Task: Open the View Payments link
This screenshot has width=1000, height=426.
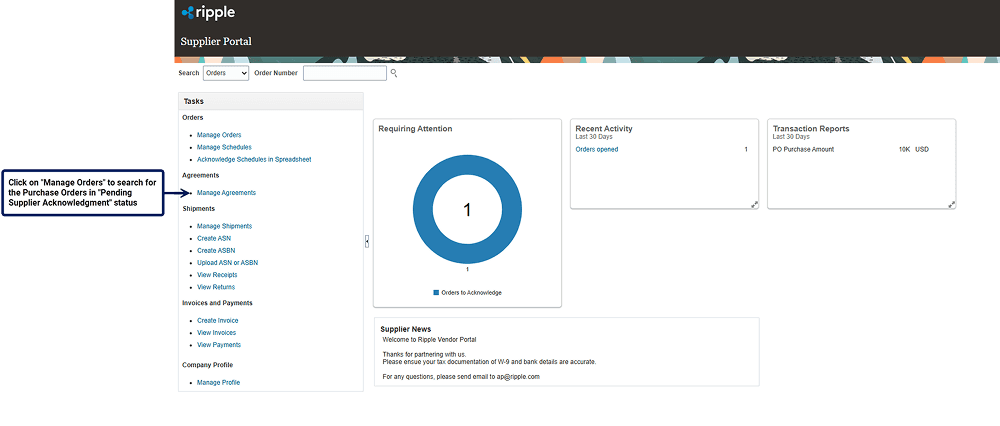Action: pos(219,345)
